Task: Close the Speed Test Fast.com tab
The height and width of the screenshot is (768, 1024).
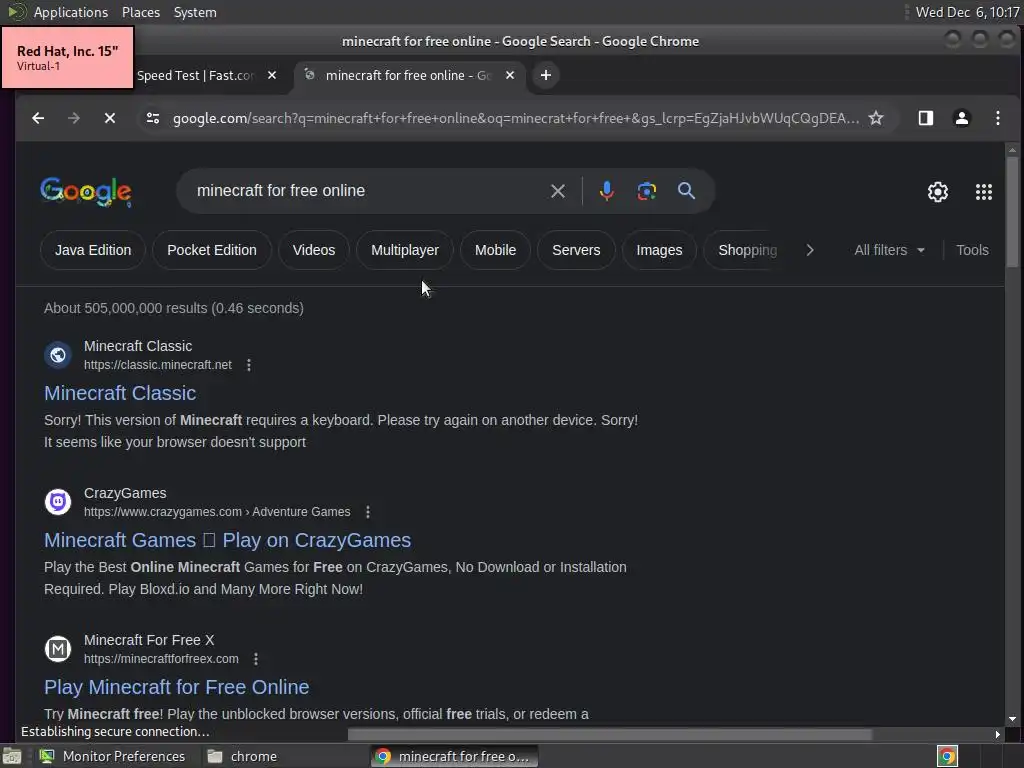Action: [272, 75]
